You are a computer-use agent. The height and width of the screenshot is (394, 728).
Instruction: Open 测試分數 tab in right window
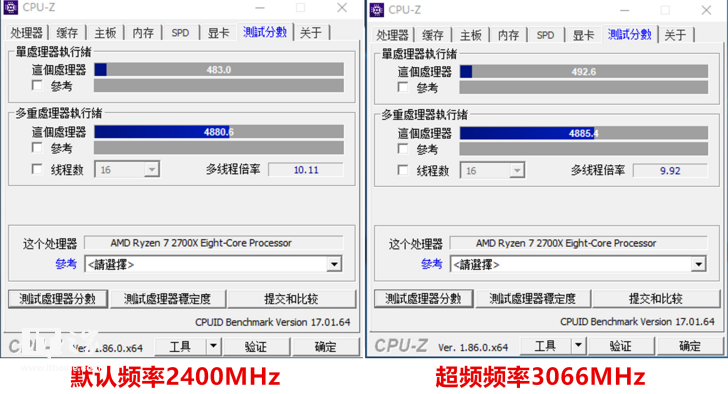pyautogui.click(x=630, y=34)
